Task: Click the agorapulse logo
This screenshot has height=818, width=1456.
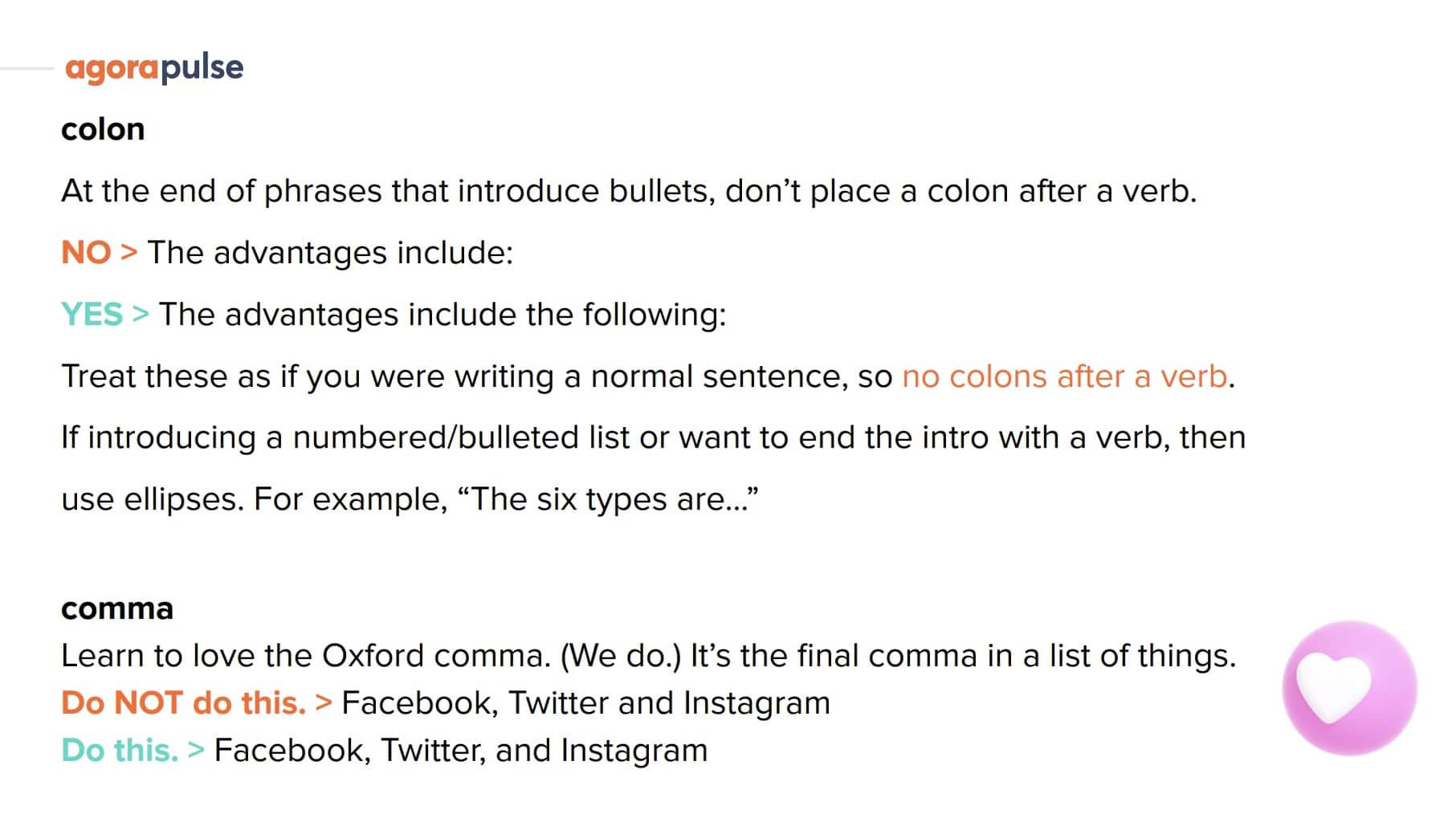Action: coord(154,68)
